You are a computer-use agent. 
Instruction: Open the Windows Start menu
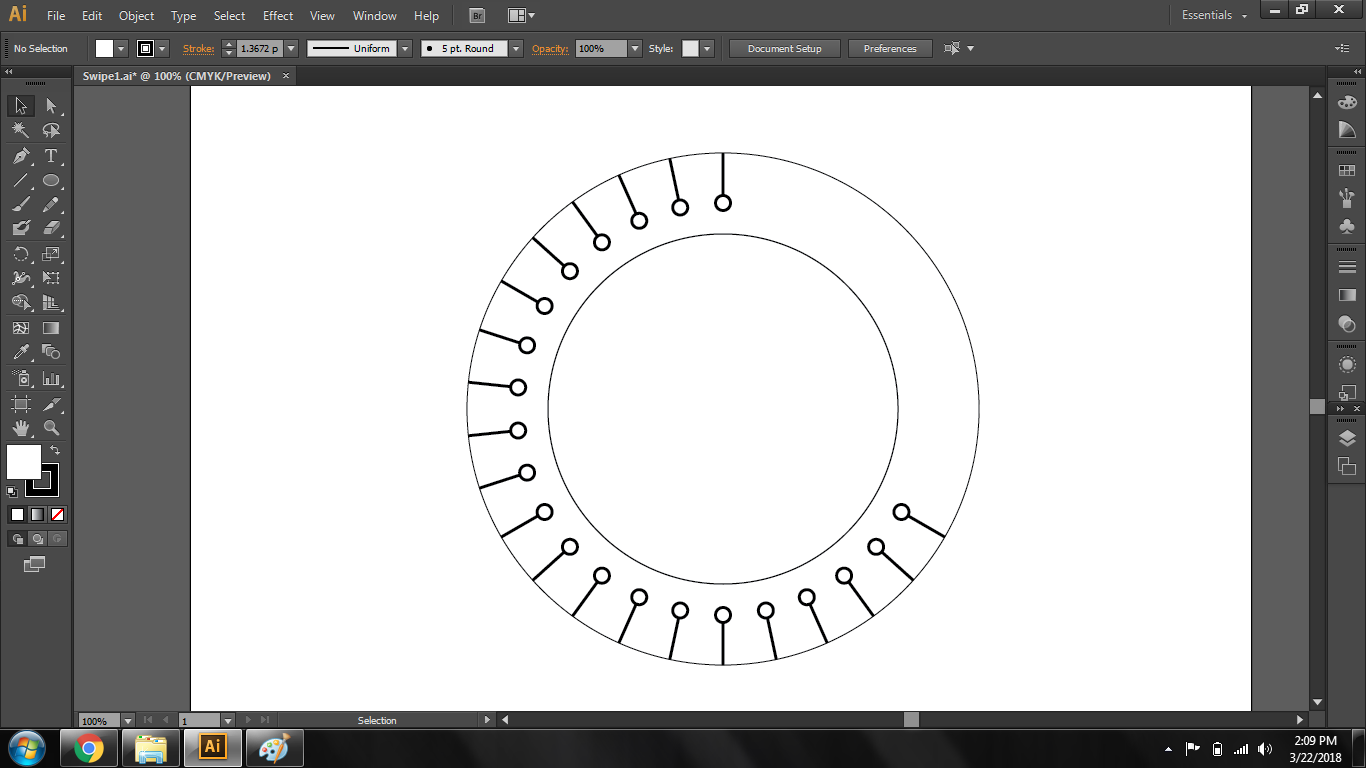26,748
